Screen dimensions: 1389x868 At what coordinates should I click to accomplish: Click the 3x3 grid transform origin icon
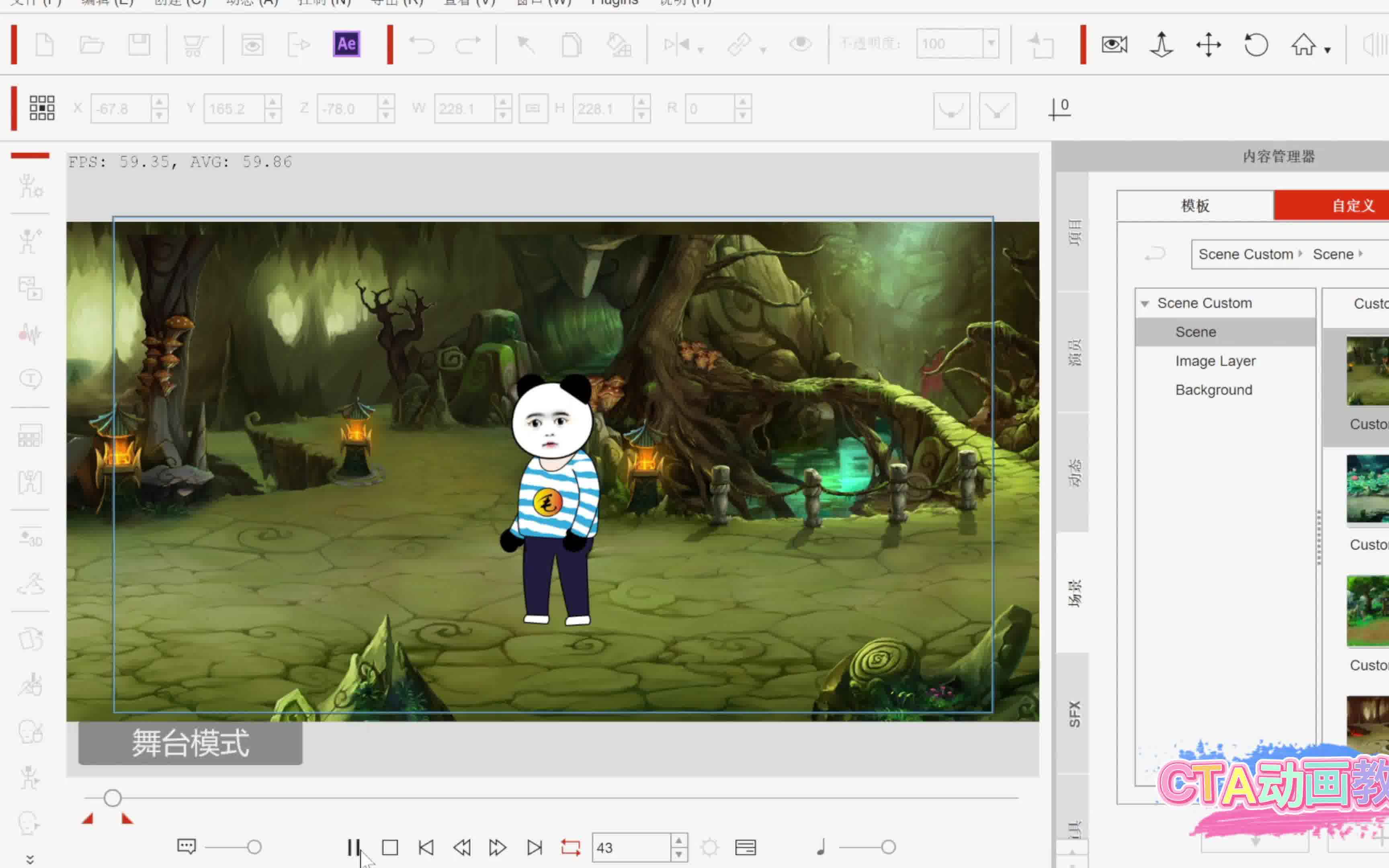pos(42,108)
